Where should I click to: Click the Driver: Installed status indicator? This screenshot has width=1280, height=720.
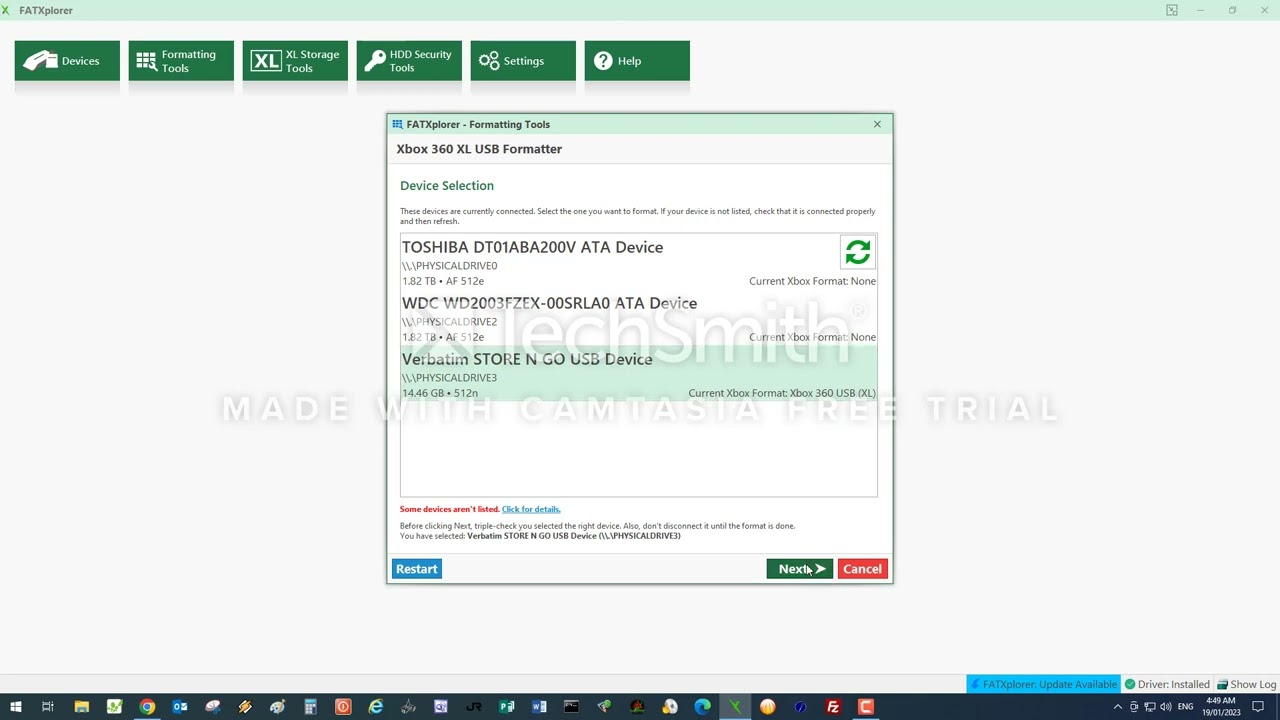coord(1167,684)
